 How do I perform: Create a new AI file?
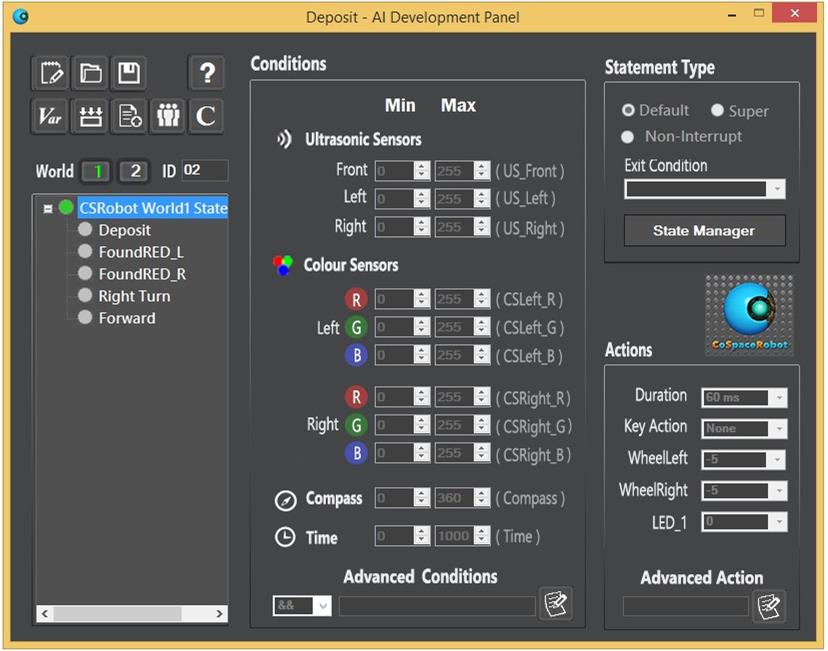point(50,73)
